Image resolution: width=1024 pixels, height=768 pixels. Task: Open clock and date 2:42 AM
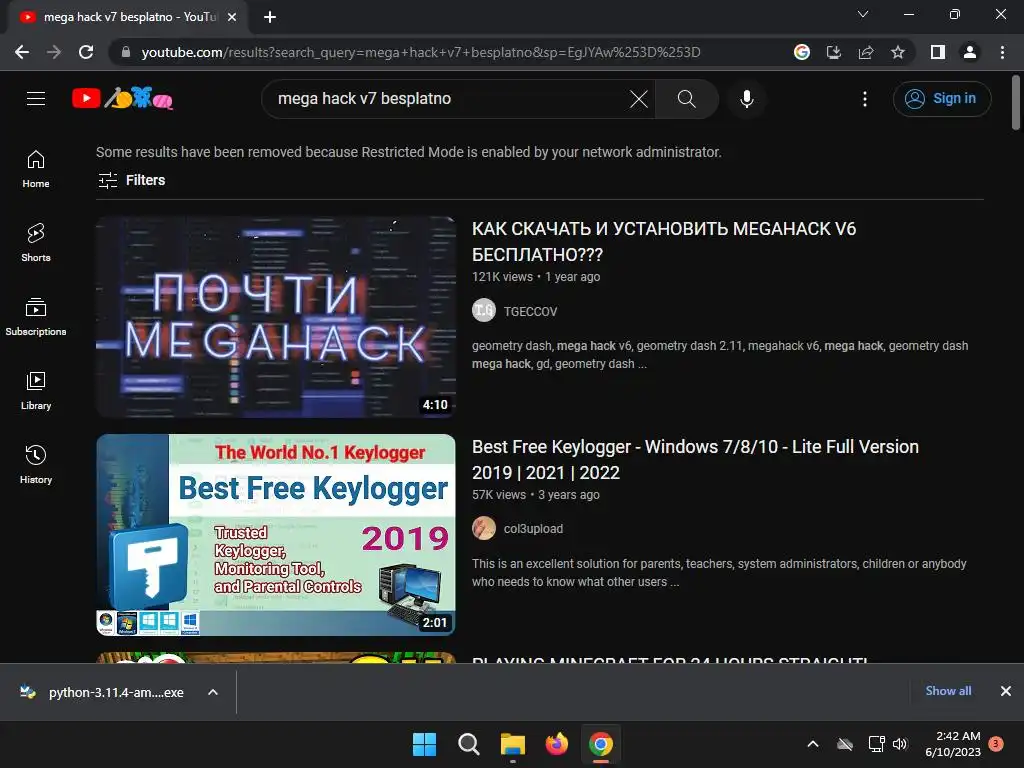[953, 744]
